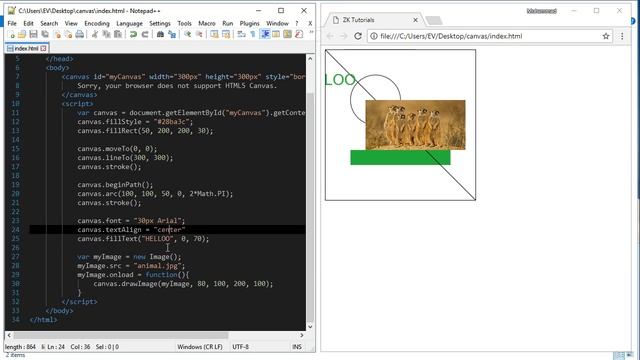
Task: Open Find with the binoculars icon
Action: coord(160,35)
